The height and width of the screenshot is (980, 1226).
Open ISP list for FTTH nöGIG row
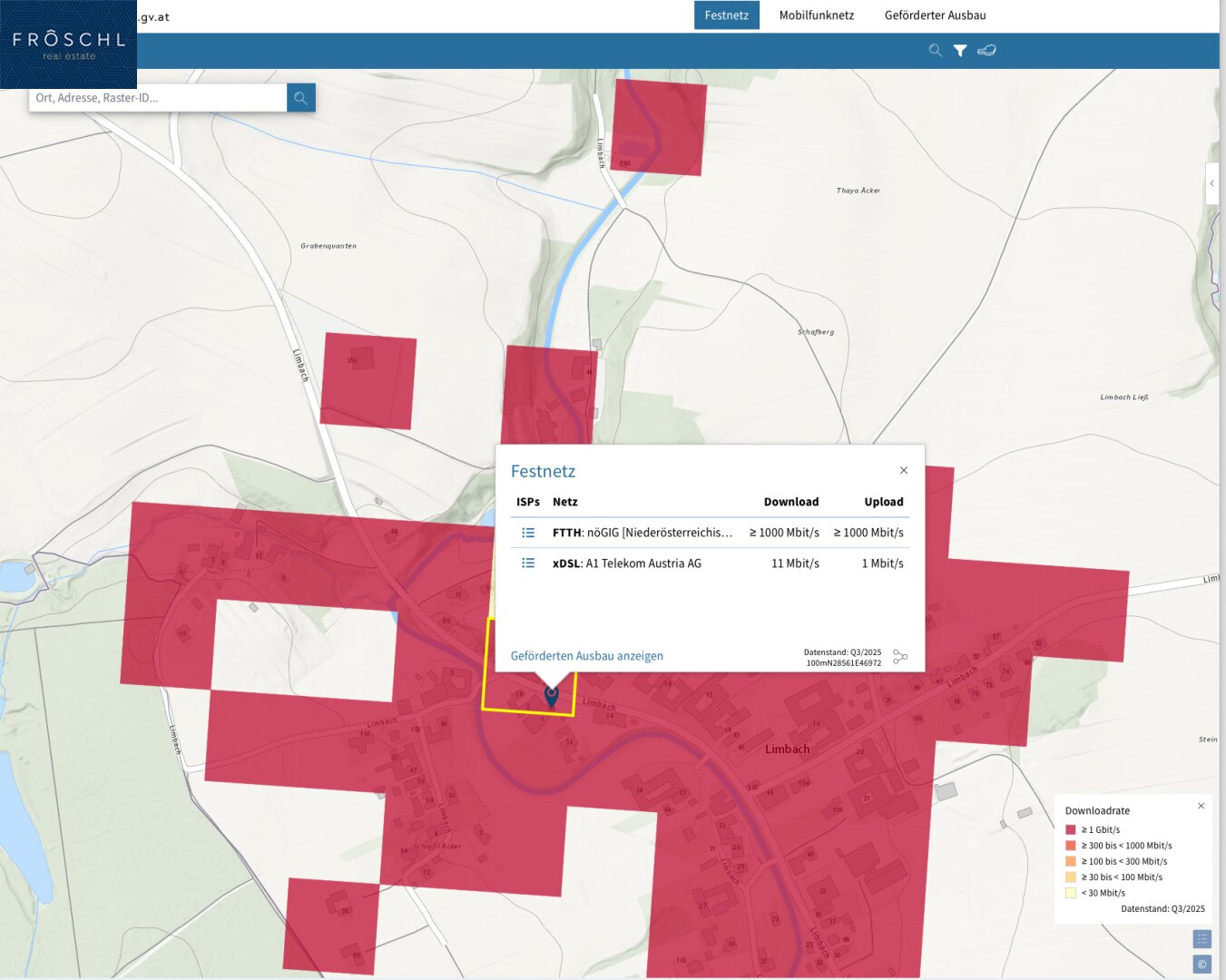528,533
